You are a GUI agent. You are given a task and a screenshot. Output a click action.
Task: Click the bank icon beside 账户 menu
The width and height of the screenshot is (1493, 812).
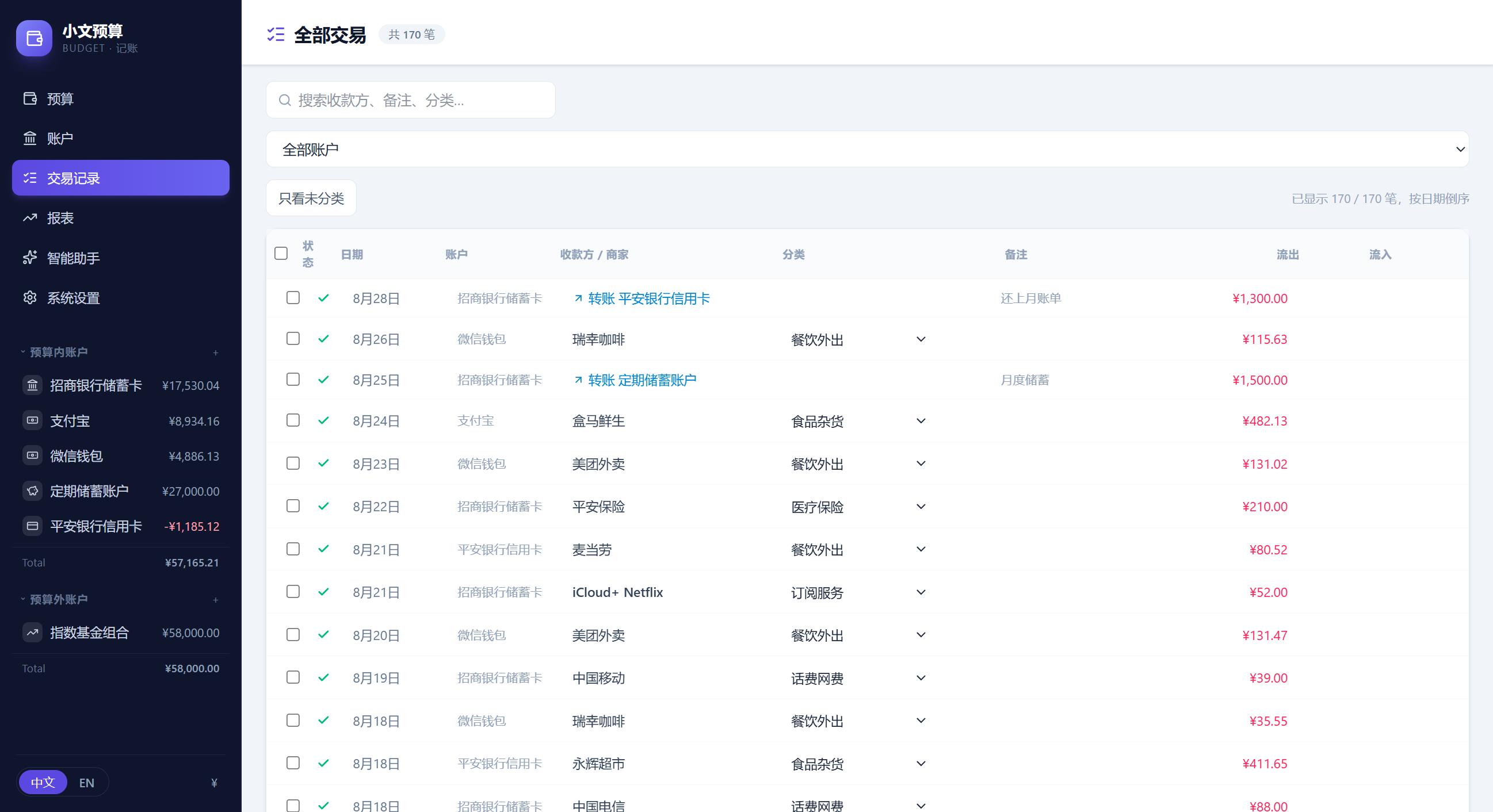30,139
